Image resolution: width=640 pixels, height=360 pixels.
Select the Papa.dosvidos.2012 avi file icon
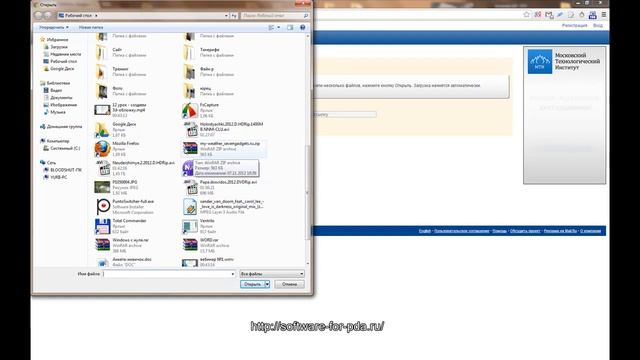(x=190, y=187)
